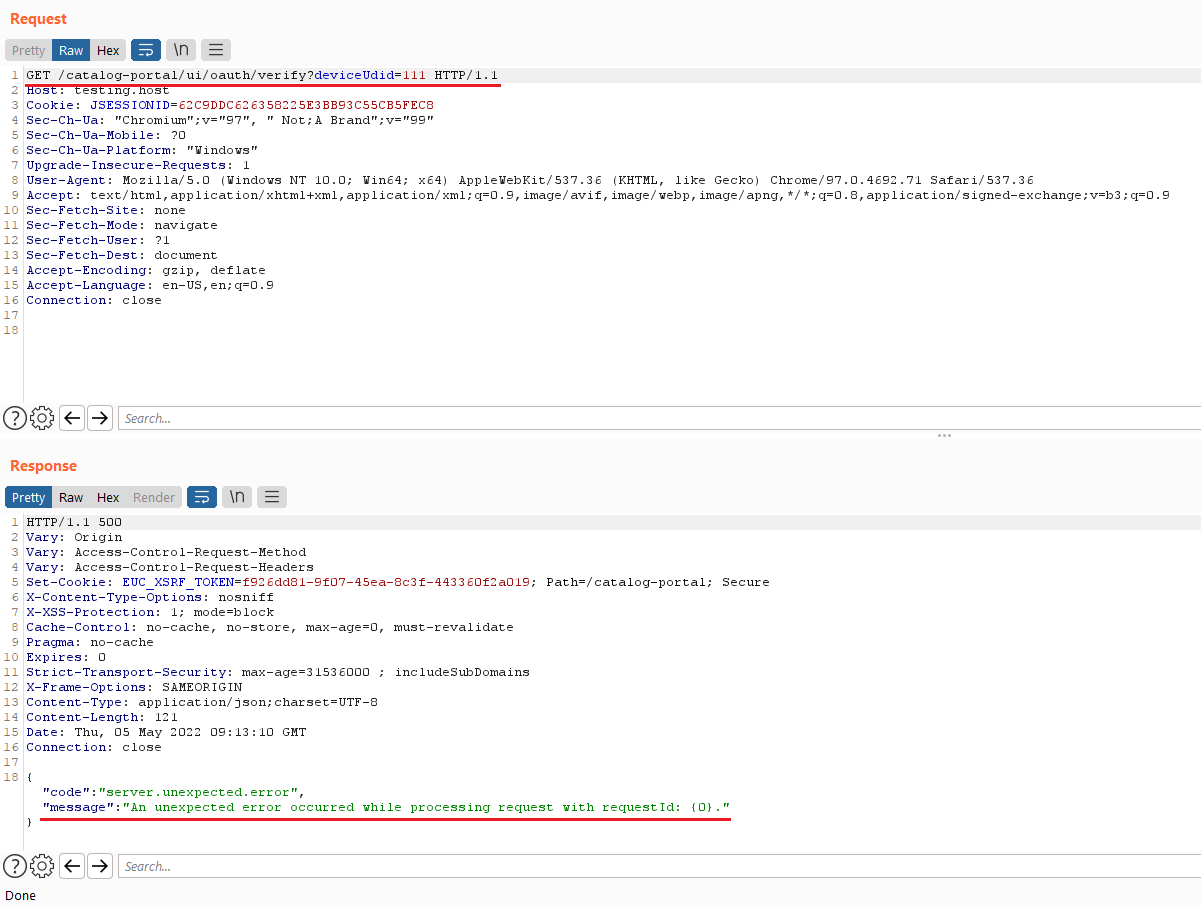Screen dimensions: 1201x907
Task: Click the X-XSS-Protection header line
Action: (150, 612)
